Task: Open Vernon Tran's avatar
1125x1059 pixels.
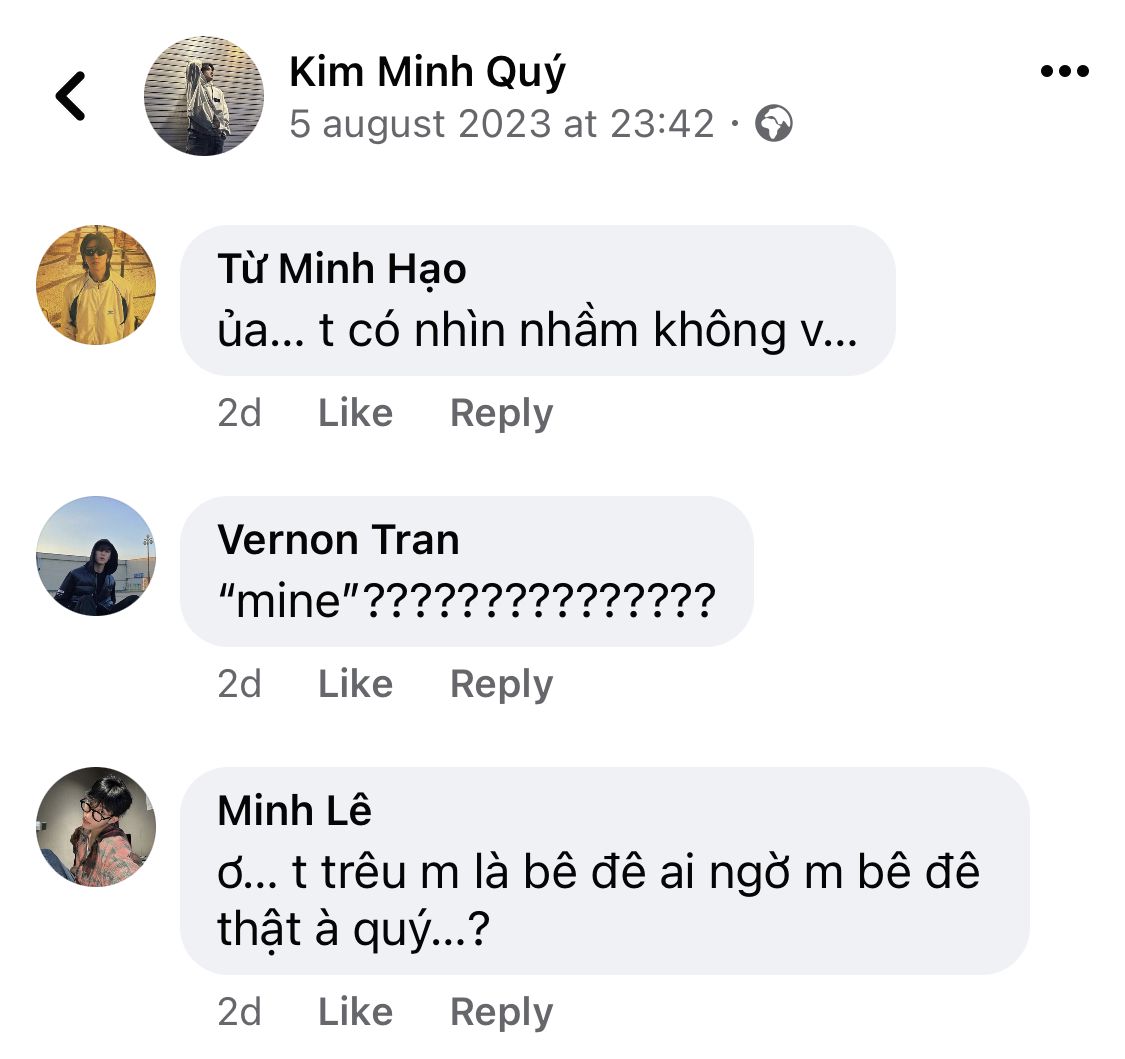Action: coord(96,556)
